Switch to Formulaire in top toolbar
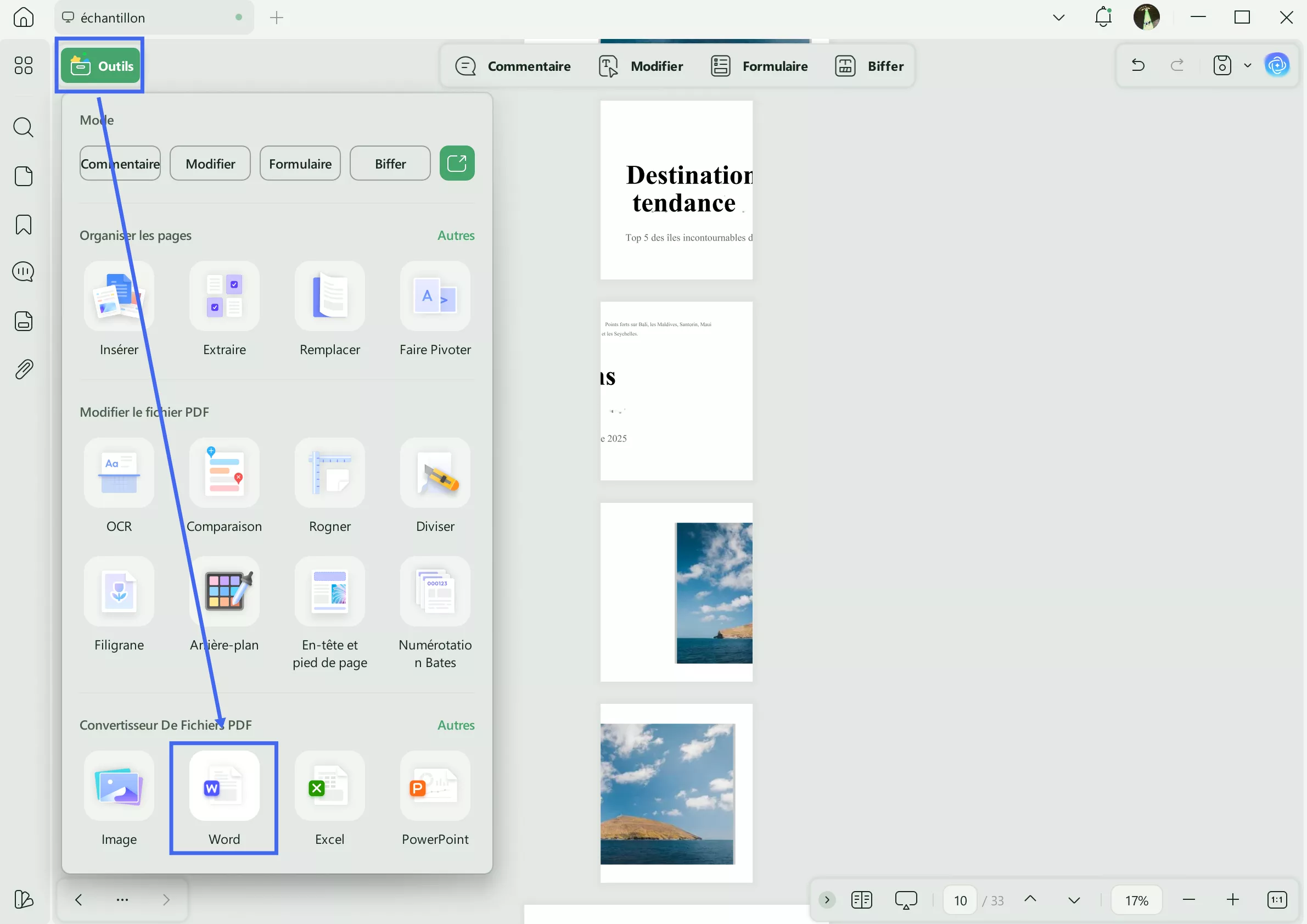Viewport: 1307px width, 924px height. pos(759,66)
